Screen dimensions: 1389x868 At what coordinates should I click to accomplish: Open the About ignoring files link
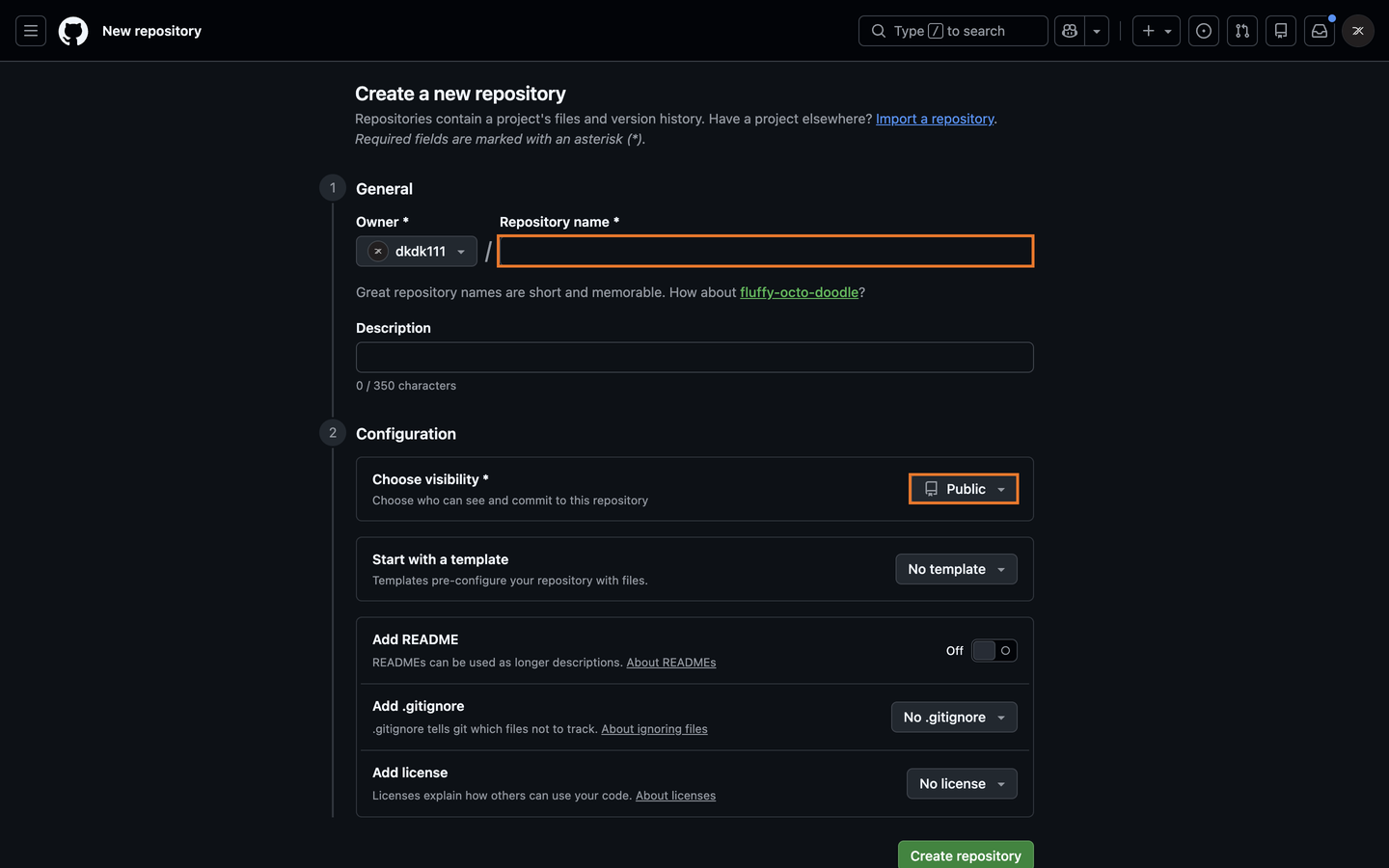[654, 729]
